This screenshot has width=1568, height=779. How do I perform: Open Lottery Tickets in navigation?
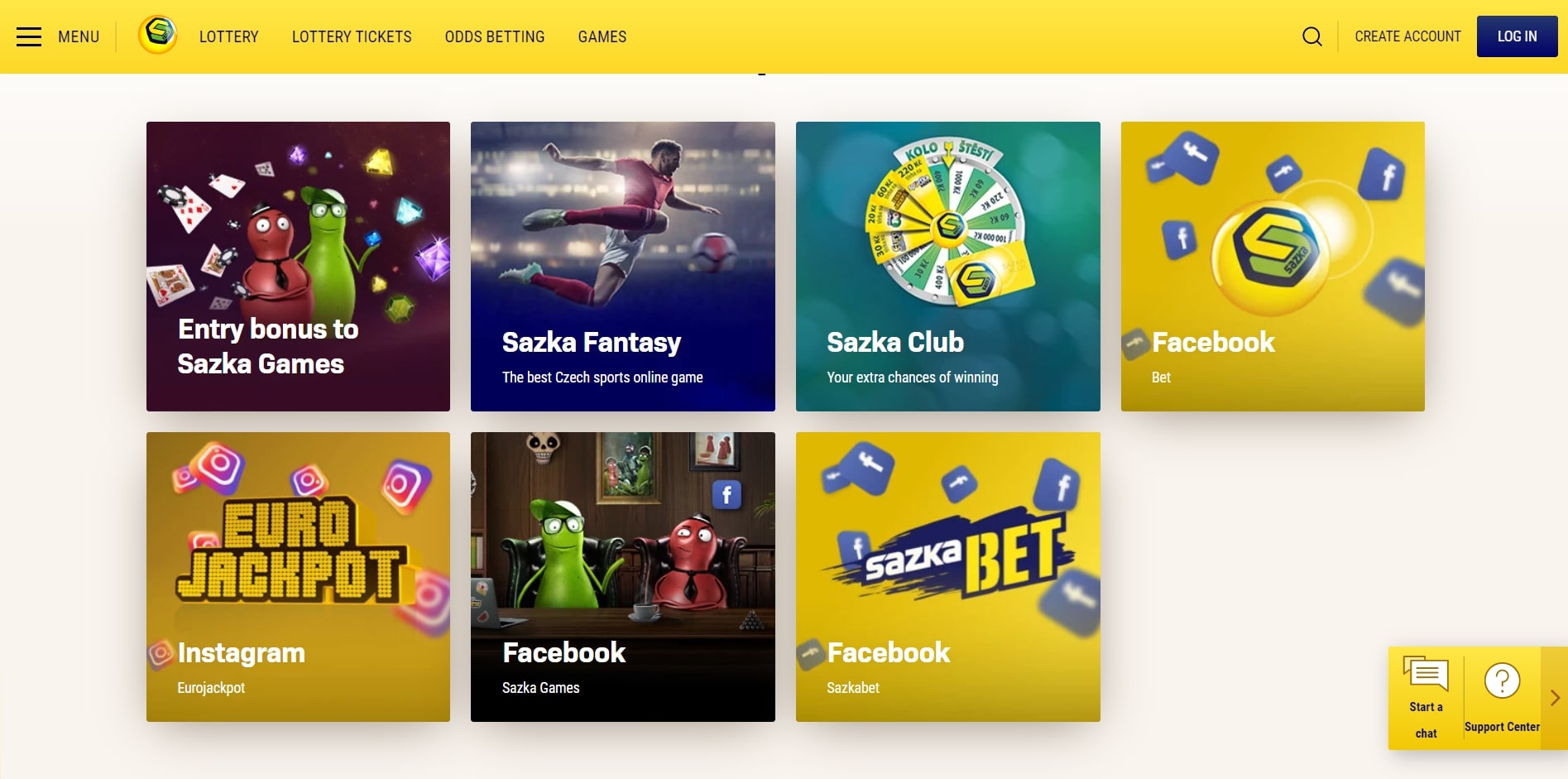click(352, 36)
